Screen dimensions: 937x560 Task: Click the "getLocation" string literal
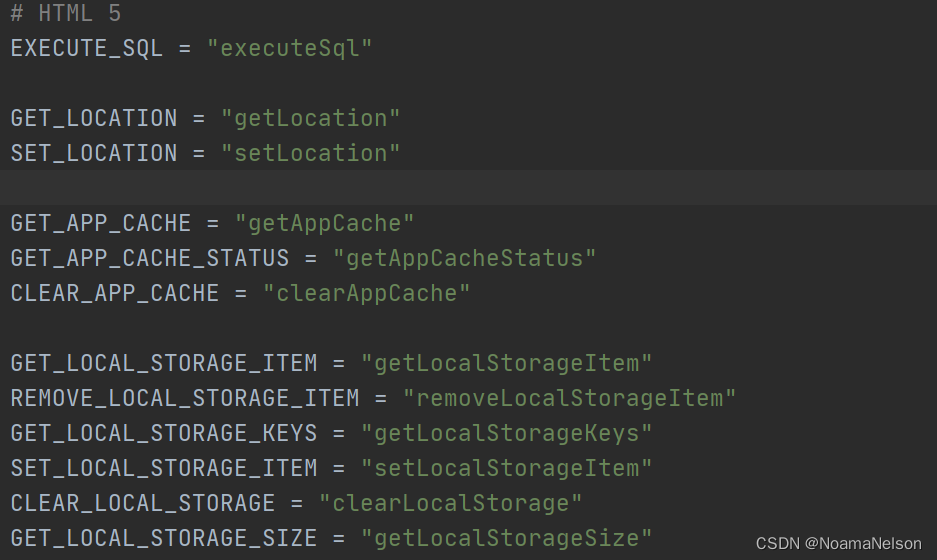310,118
